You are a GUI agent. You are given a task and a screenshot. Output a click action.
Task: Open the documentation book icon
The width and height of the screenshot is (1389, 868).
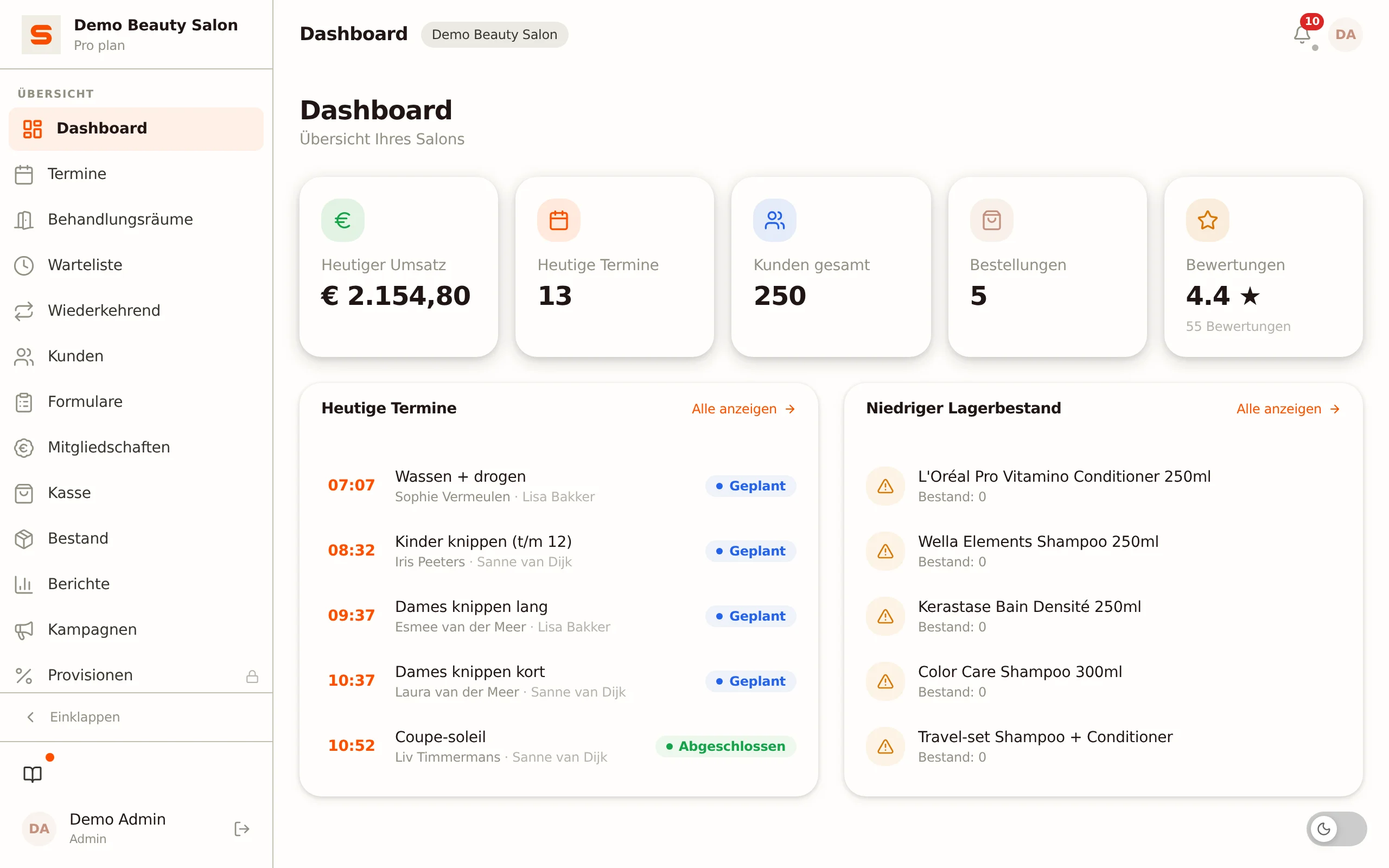click(33, 774)
